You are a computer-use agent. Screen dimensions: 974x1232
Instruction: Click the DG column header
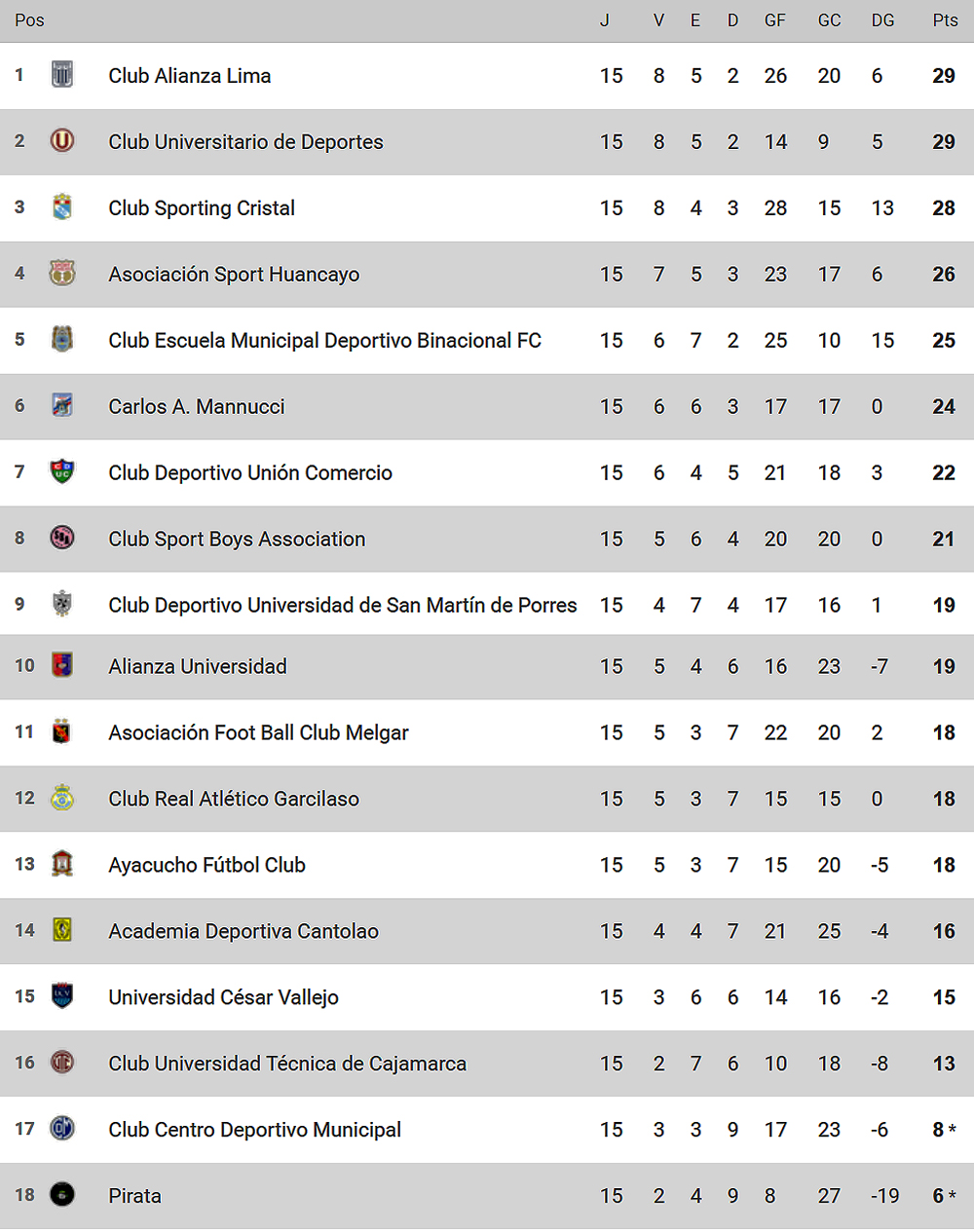[883, 20]
